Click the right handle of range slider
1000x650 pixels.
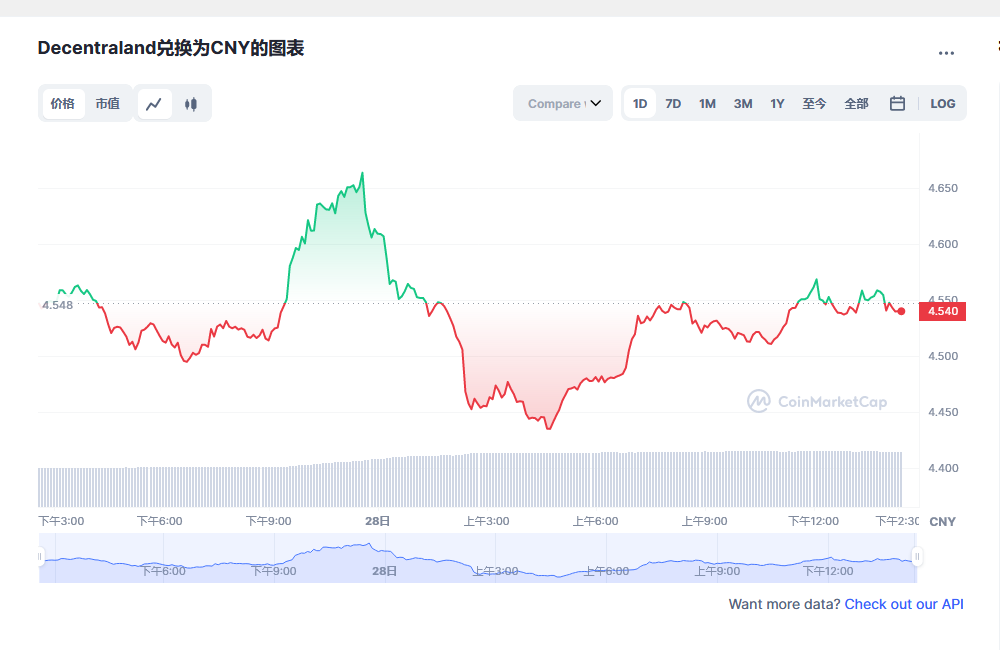point(917,557)
